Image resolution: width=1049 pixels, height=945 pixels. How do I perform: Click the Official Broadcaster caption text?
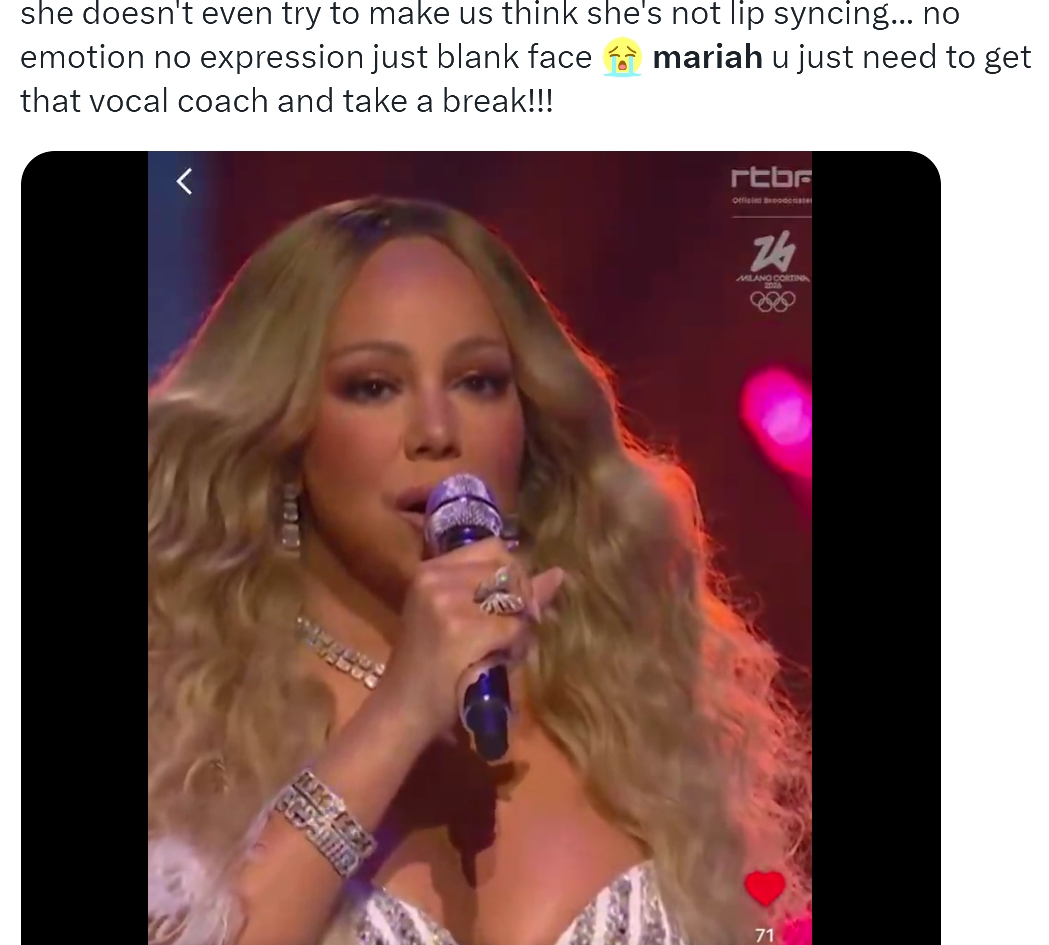(771, 201)
